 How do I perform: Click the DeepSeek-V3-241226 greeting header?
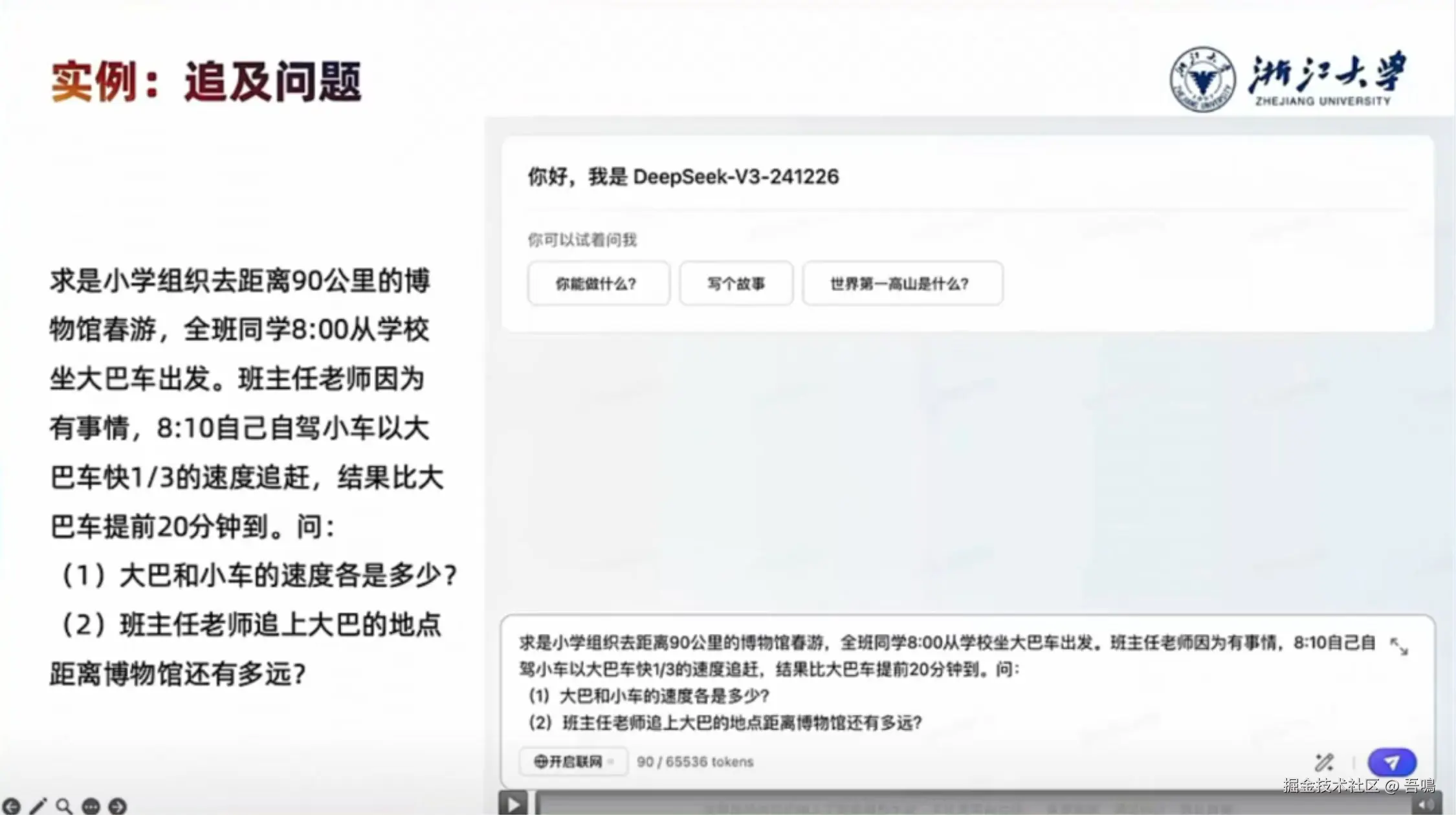coord(683,177)
